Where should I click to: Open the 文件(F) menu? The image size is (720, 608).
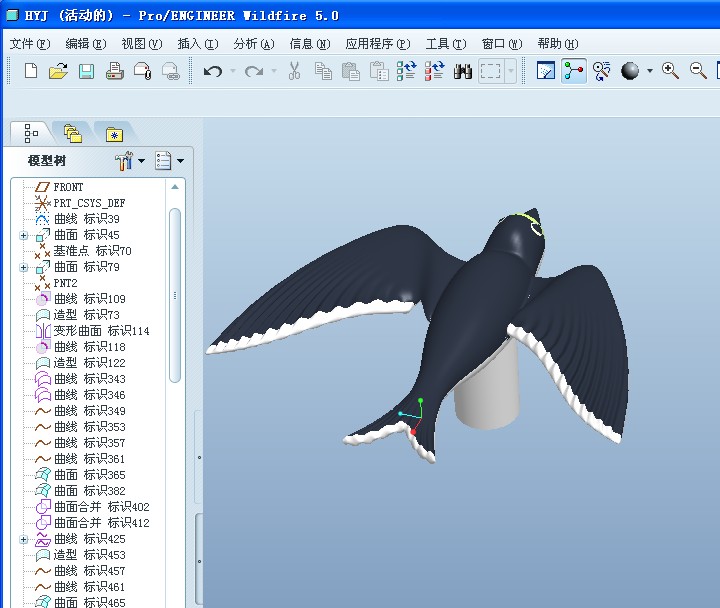pos(30,44)
